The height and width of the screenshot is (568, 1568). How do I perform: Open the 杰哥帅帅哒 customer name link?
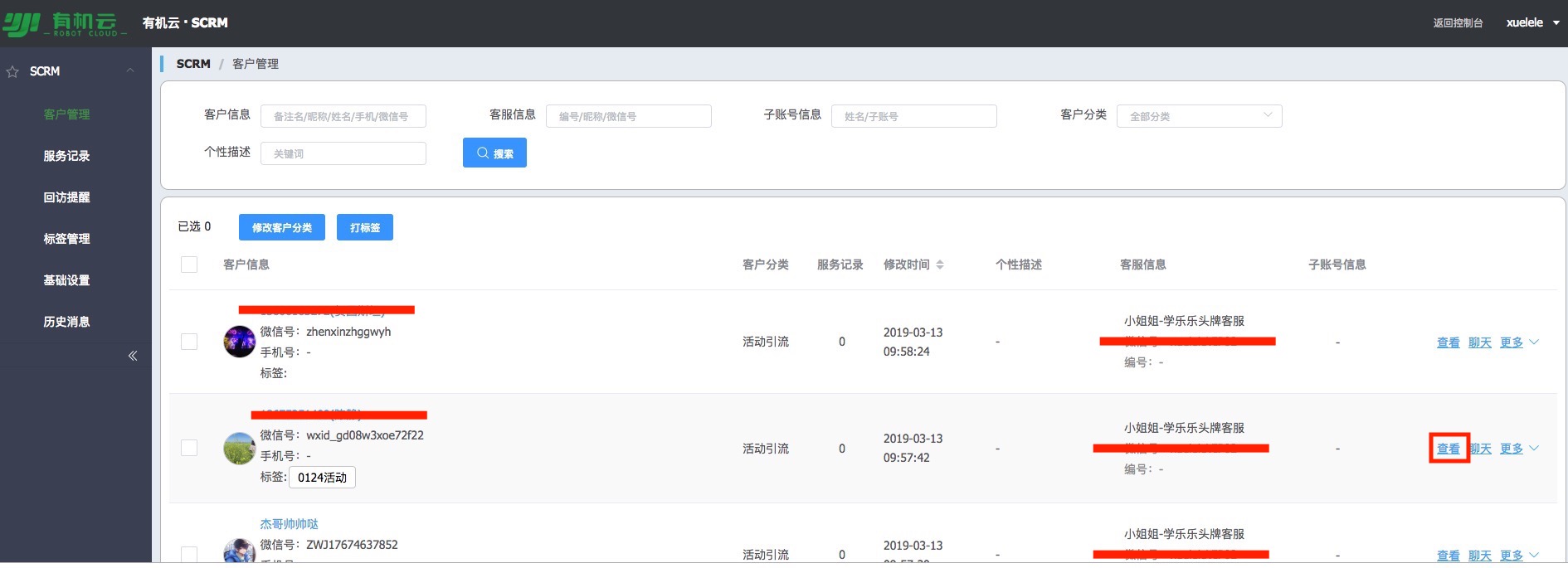[x=289, y=524]
